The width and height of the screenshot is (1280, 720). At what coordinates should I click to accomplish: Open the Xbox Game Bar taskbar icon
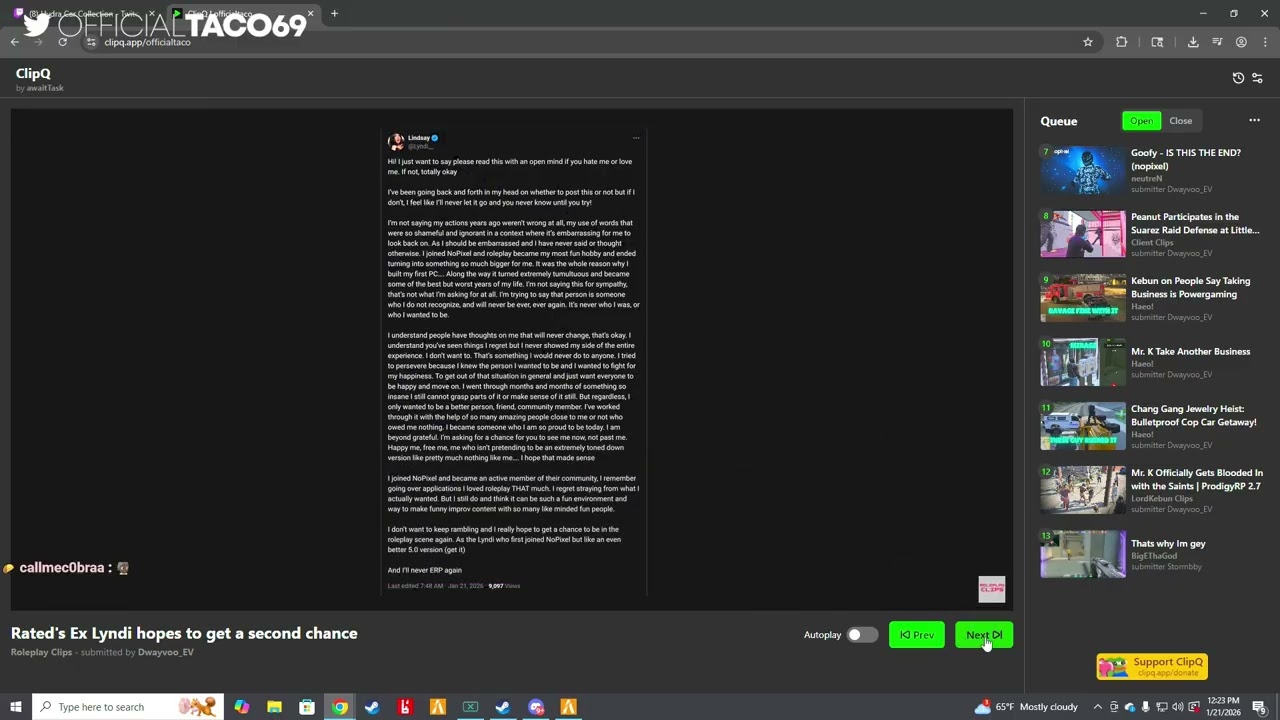tap(470, 707)
